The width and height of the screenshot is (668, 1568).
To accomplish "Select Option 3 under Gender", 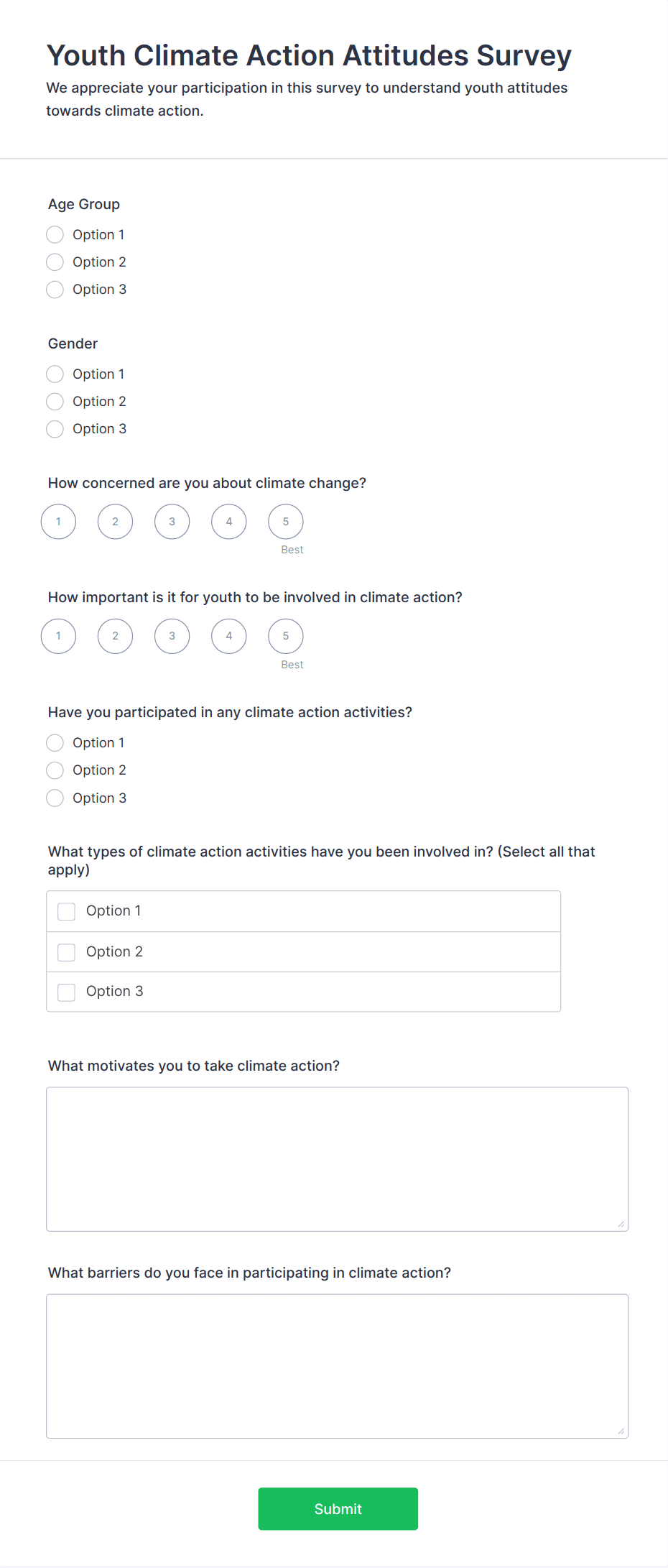I will pos(55,429).
